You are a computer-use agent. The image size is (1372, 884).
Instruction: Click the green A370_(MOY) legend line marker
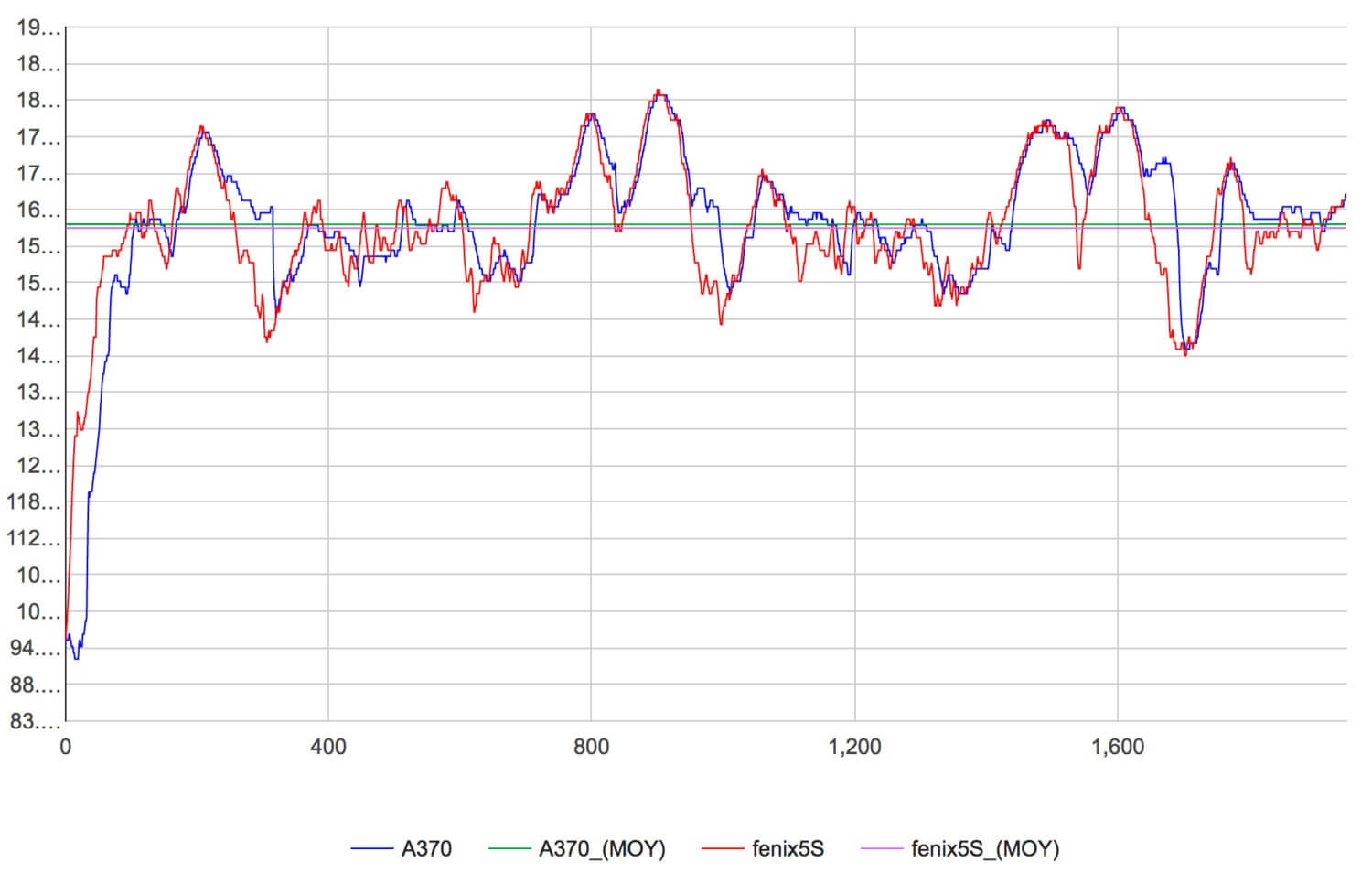(x=509, y=849)
